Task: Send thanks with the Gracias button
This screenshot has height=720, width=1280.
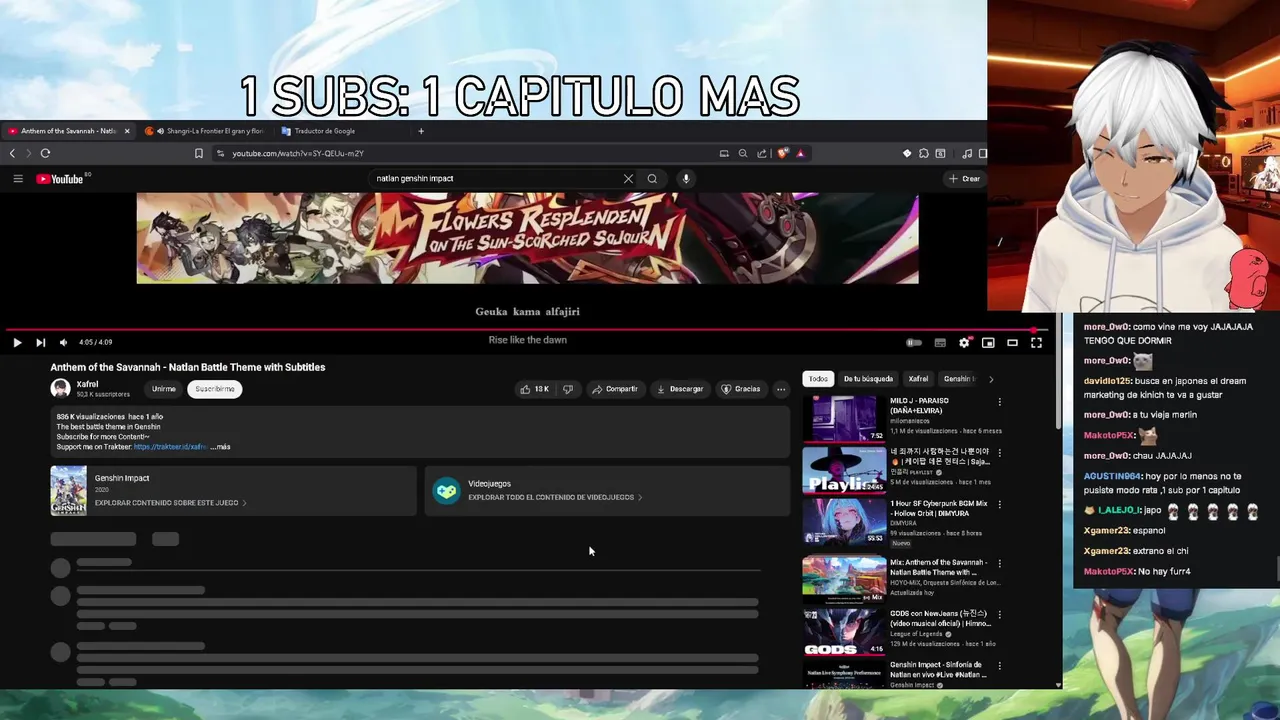Action: (741, 389)
